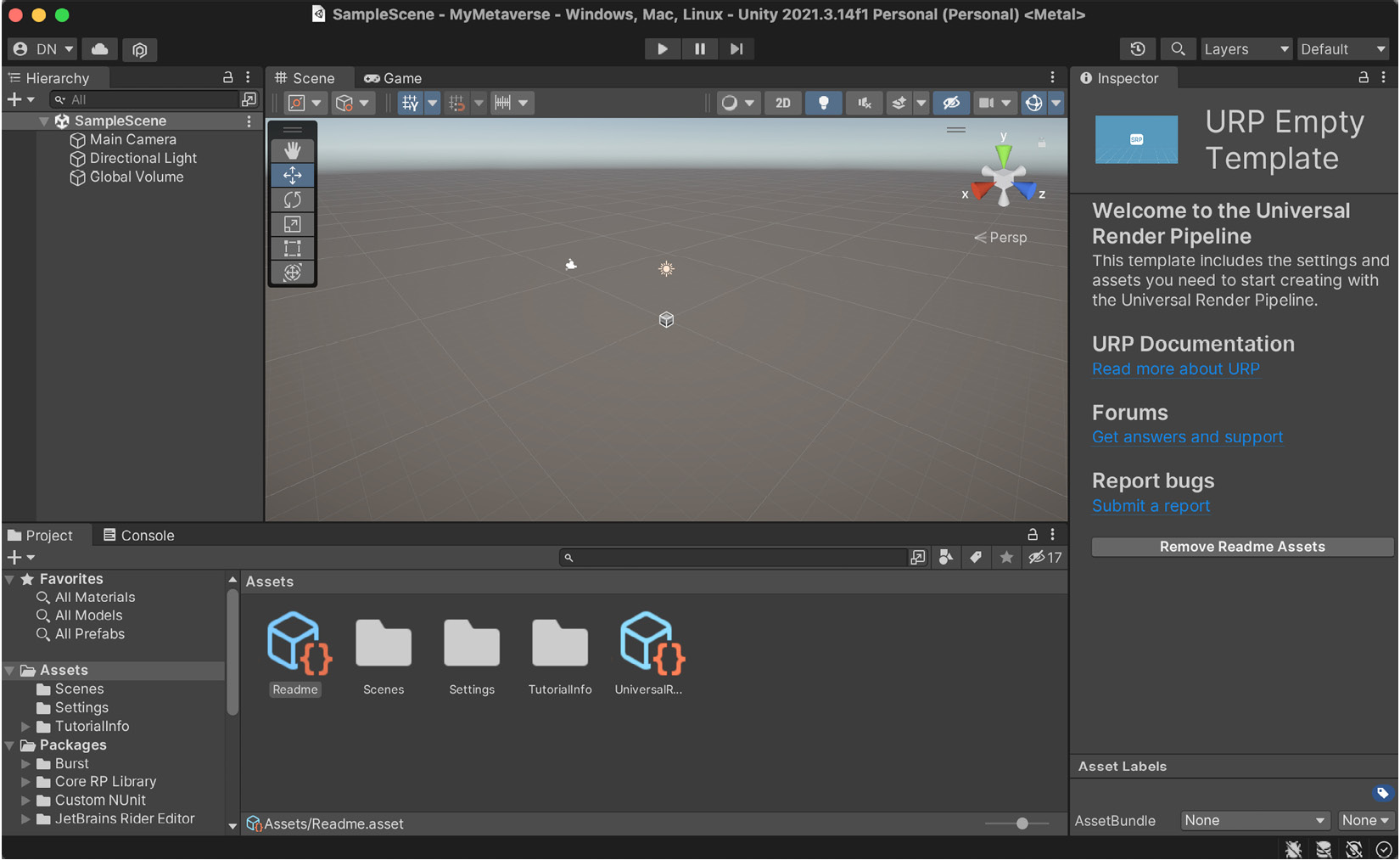Click search by type icon in Project

coord(946,558)
